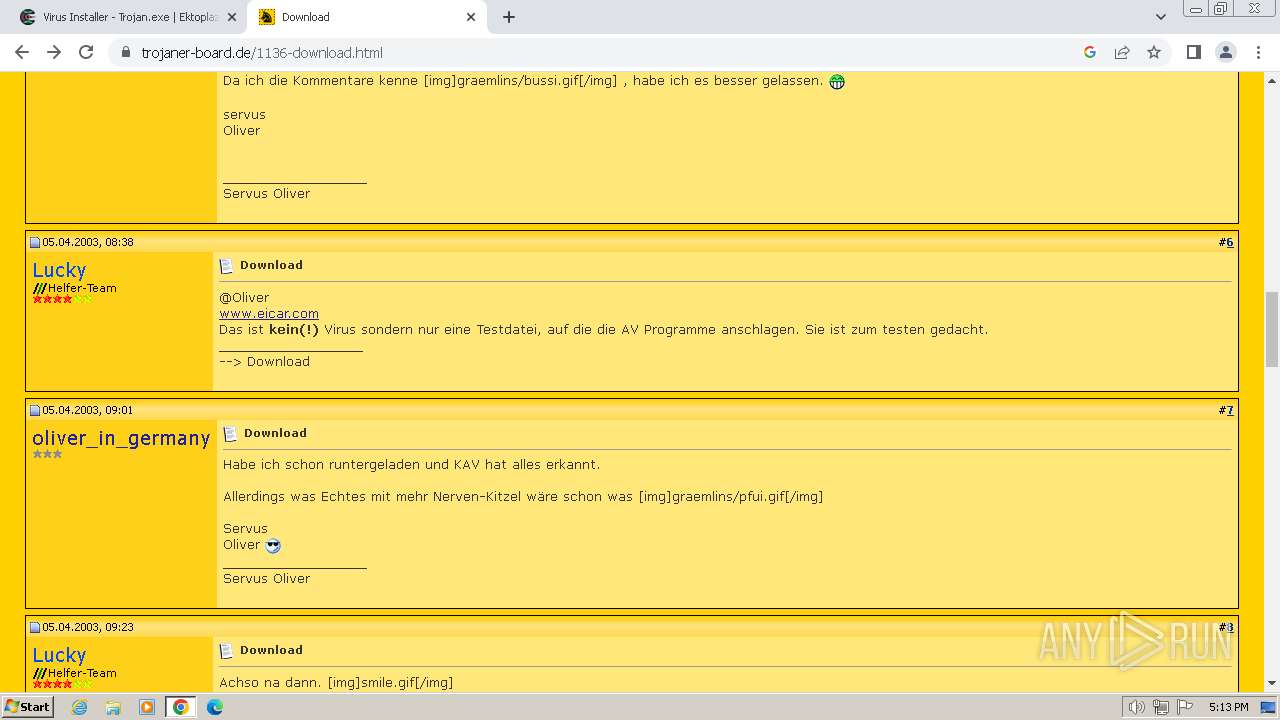Bookmark this page with star icon
Image resolution: width=1280 pixels, height=720 pixels.
tap(1154, 52)
